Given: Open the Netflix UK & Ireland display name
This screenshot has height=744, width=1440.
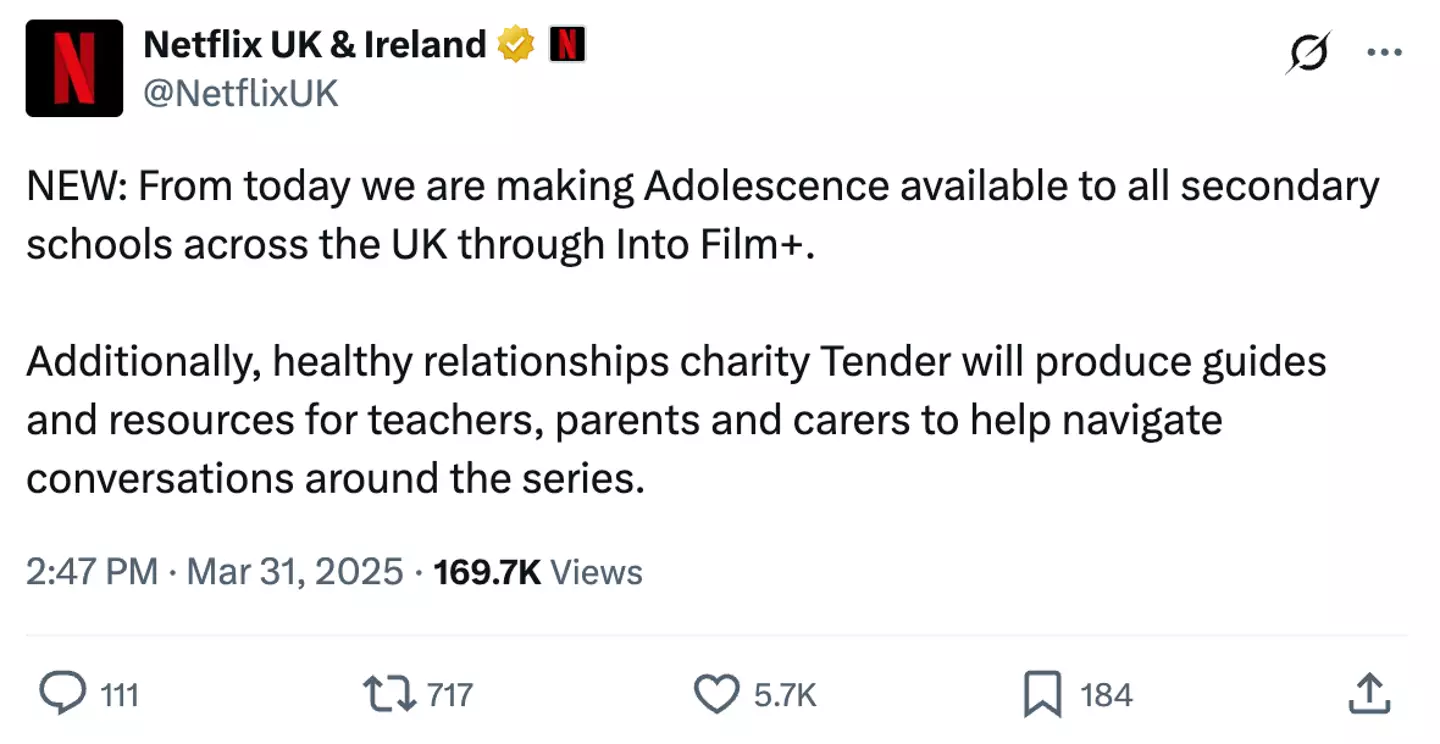Looking at the screenshot, I should pos(315,45).
